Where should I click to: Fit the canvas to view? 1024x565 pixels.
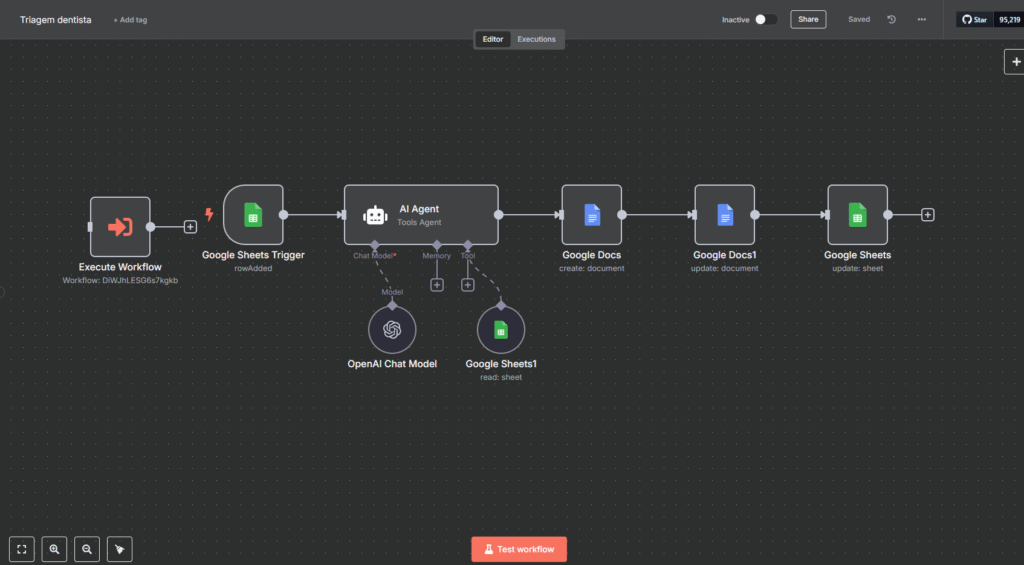point(22,549)
